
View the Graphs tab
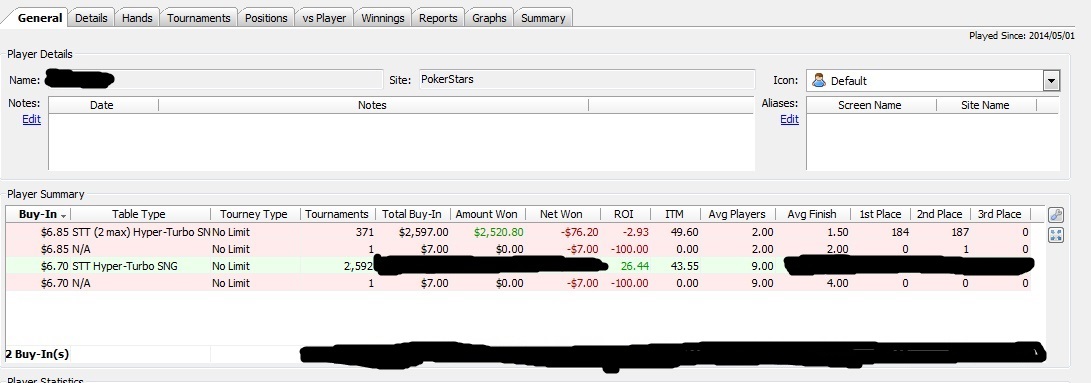coord(489,18)
